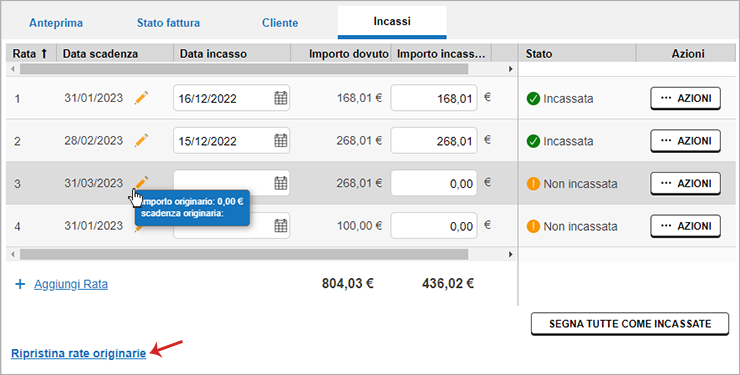
Task: Click top scrollbar left arrow
Action: 13,69
